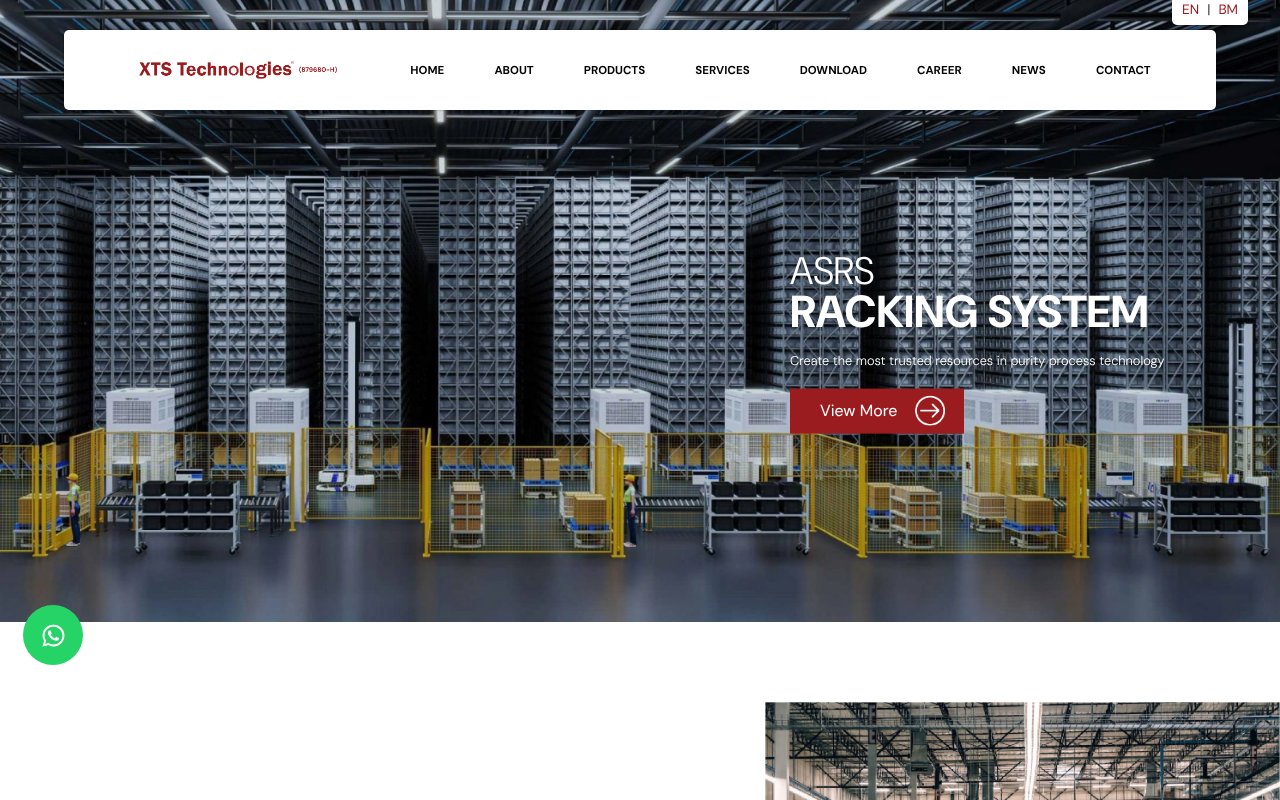Click the XTS Technologies logo

click(216, 69)
